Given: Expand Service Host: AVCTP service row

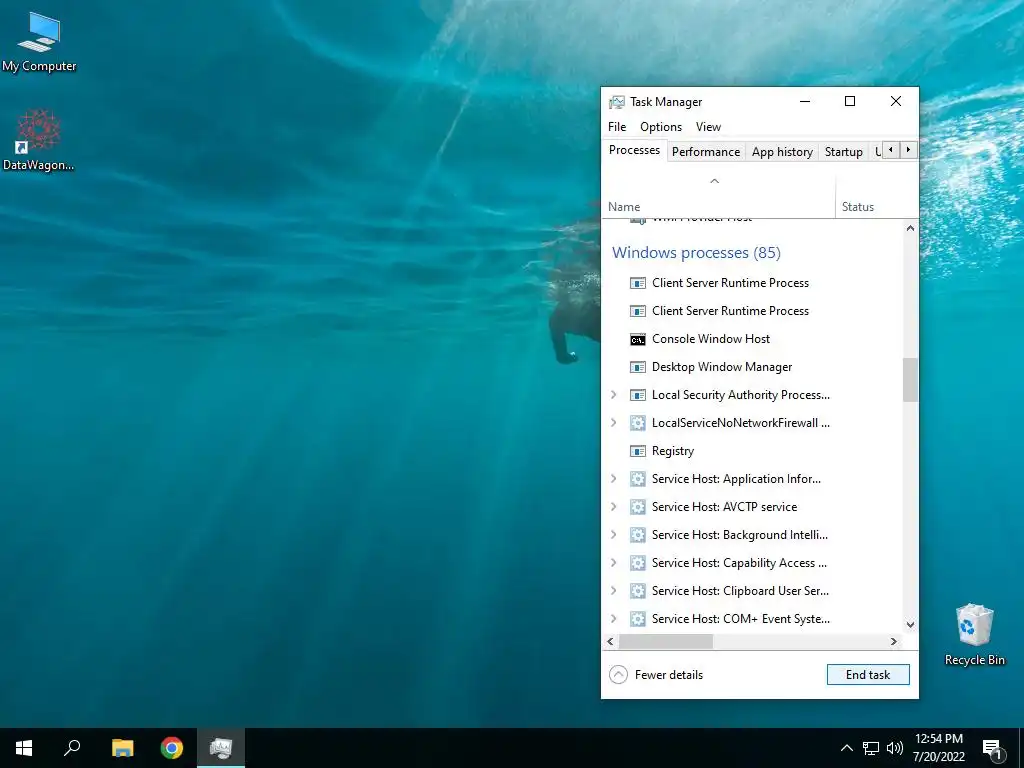Looking at the screenshot, I should (613, 507).
